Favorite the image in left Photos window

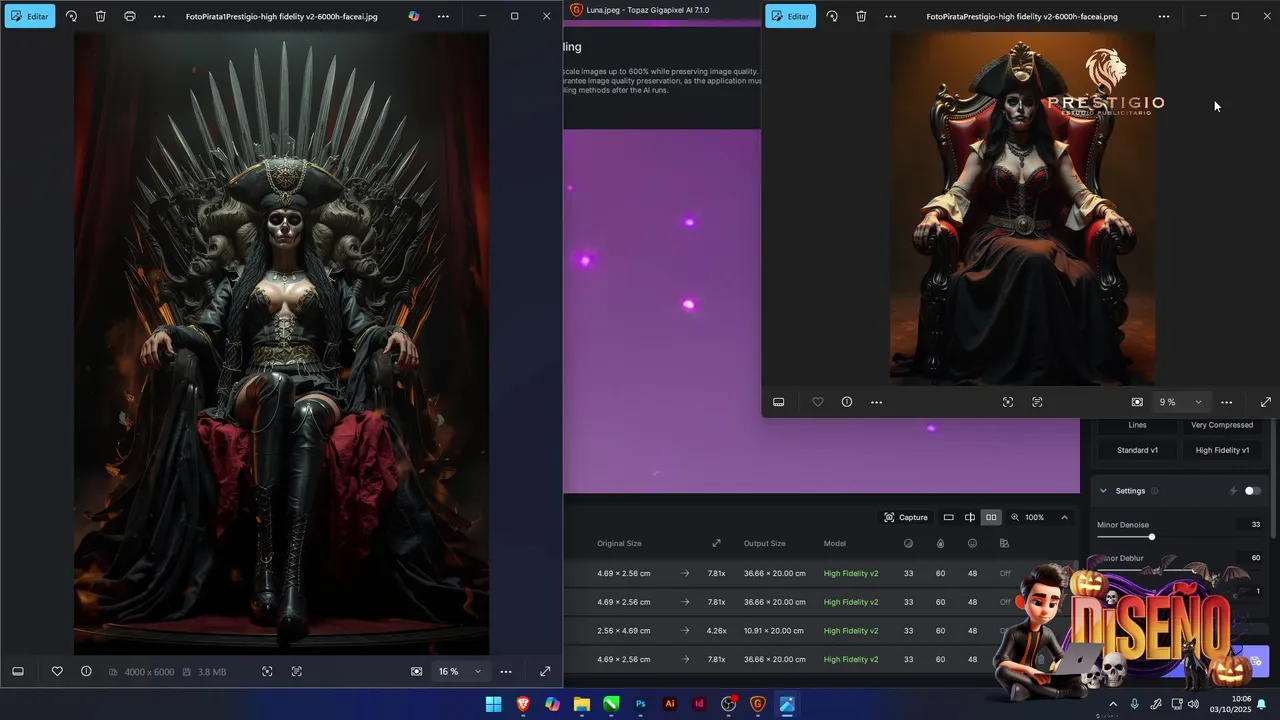57,672
